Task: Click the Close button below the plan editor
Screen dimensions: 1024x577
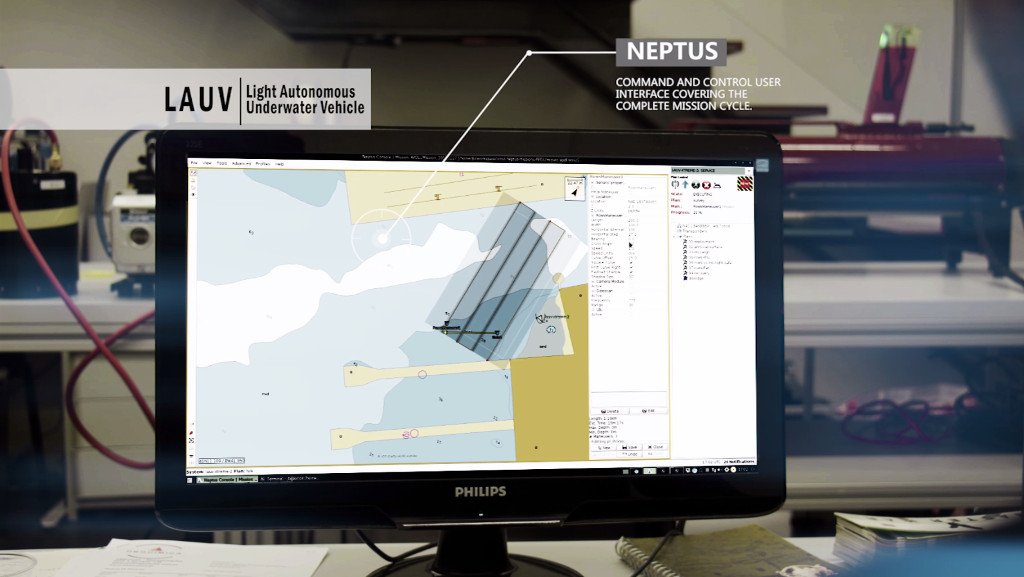Action: 653,447
